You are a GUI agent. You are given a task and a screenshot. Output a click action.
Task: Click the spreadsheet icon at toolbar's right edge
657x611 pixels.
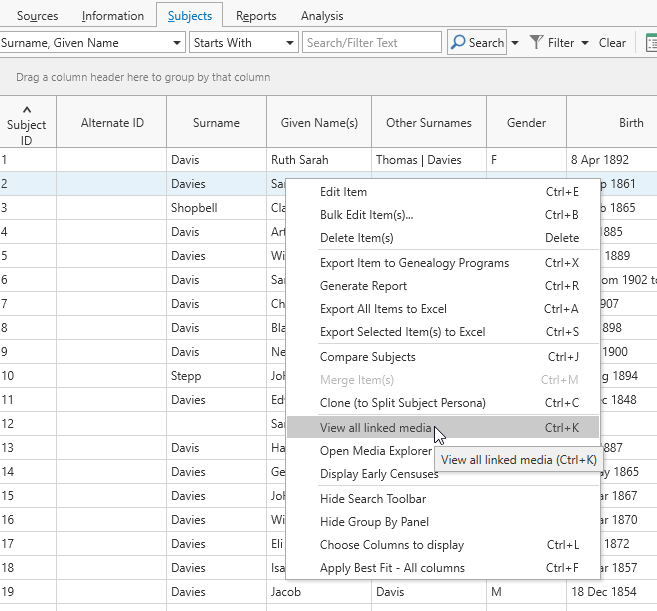[x=650, y=43]
